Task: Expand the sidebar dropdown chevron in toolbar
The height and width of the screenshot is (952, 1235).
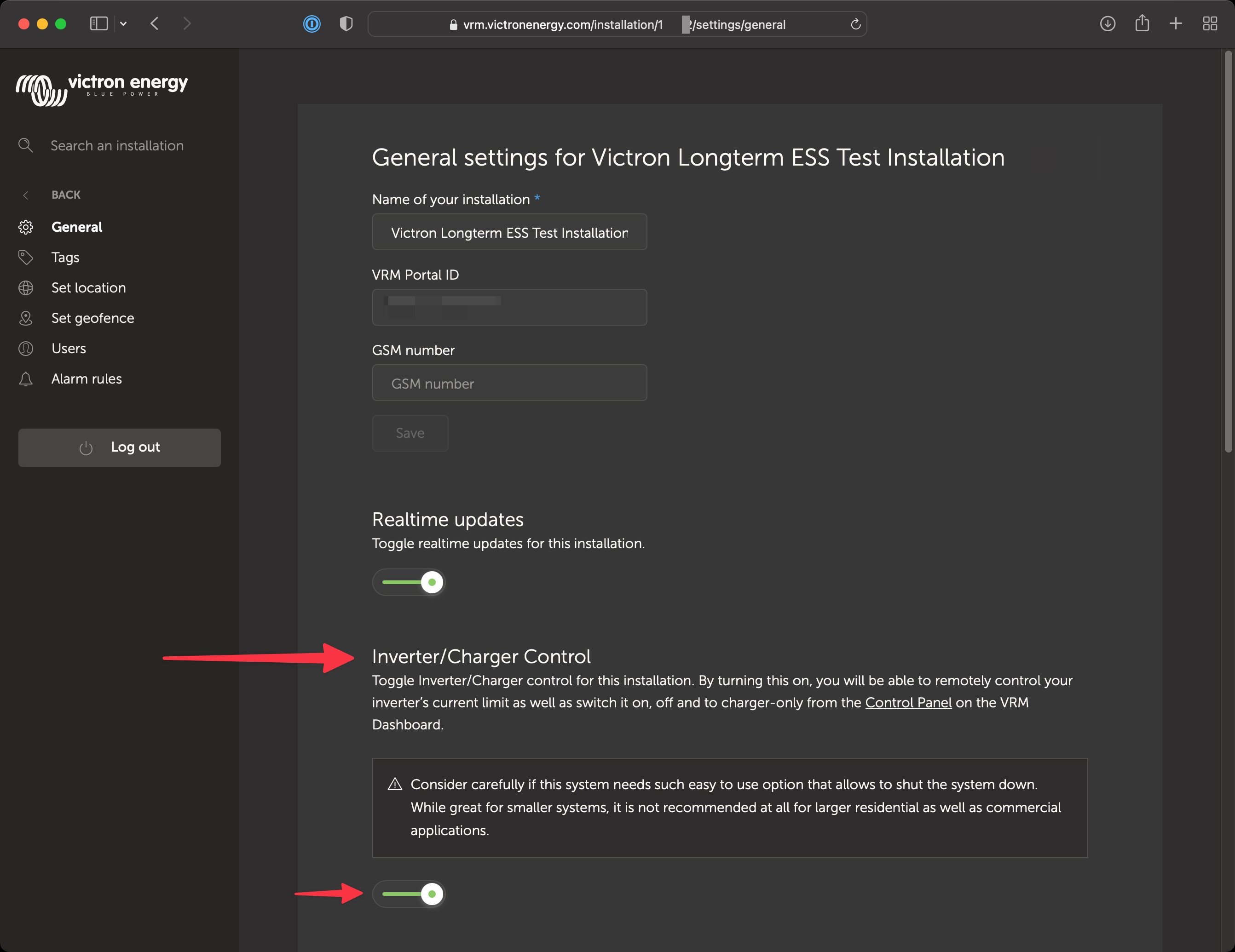Action: point(123,24)
